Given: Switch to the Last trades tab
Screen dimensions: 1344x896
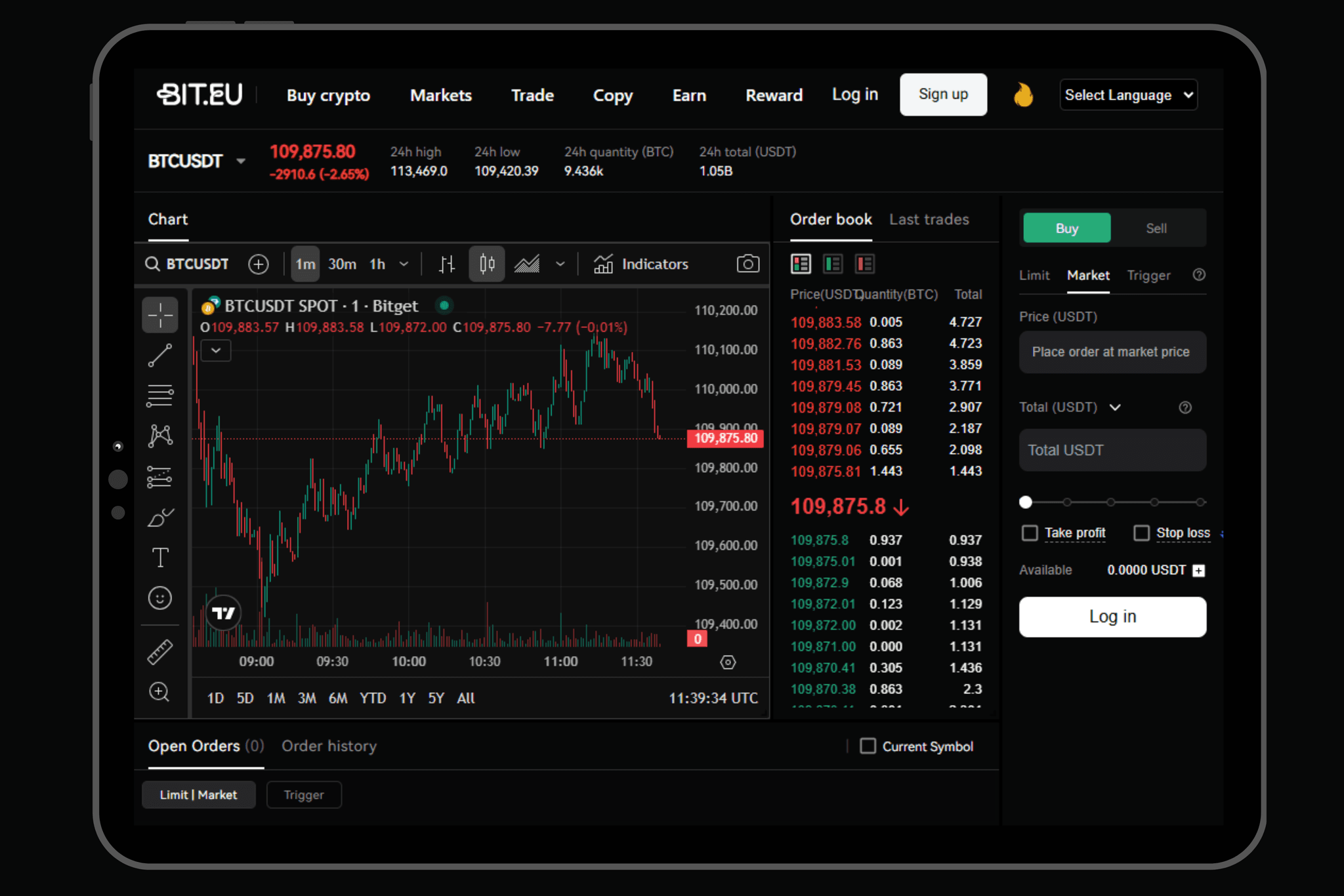Looking at the screenshot, I should 929,219.
